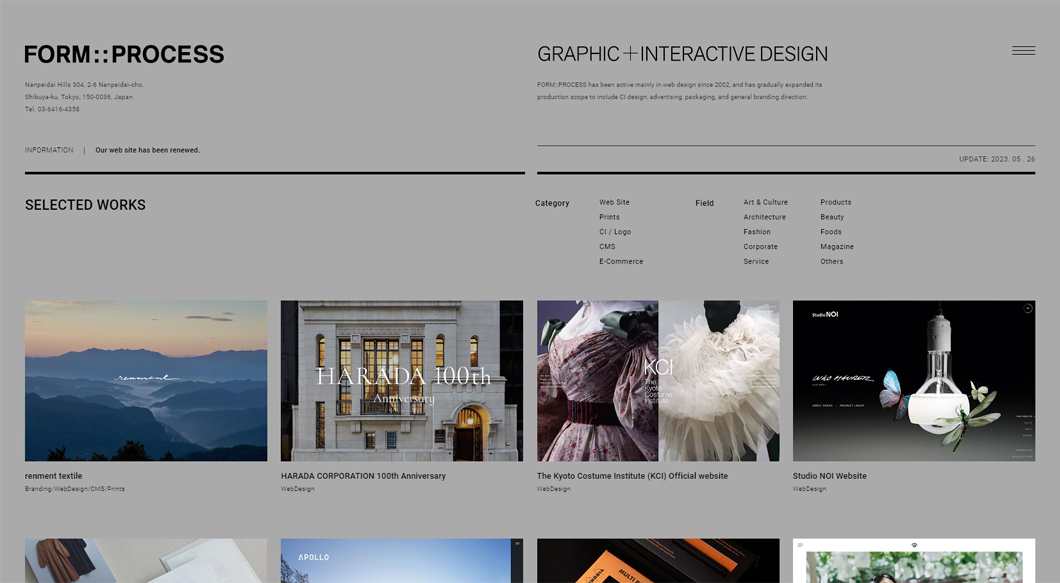Choose the Corporate field filter
Image resolution: width=1060 pixels, height=583 pixels.
coord(760,247)
